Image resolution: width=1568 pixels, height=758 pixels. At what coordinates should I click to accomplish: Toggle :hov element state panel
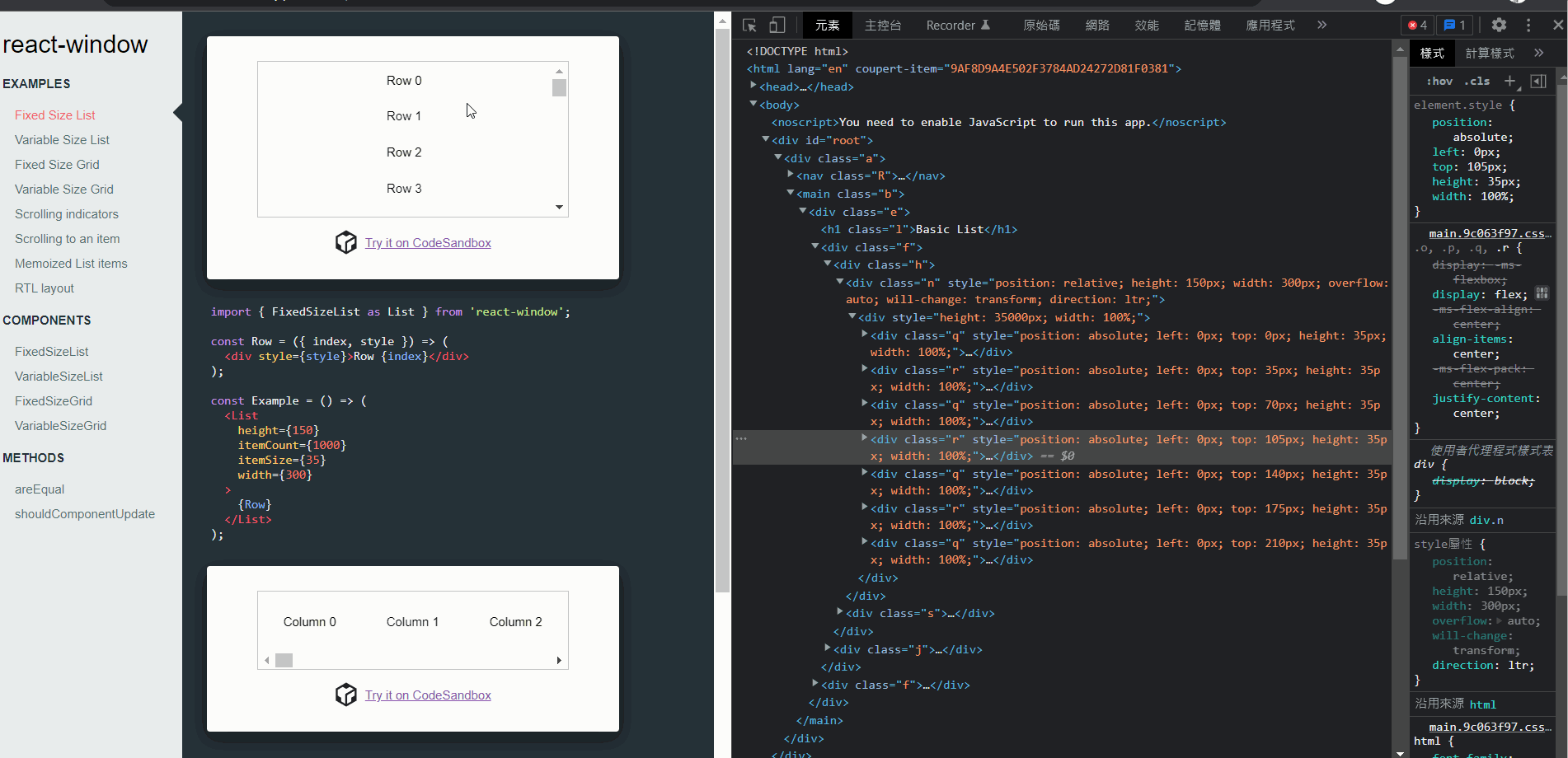click(1439, 81)
